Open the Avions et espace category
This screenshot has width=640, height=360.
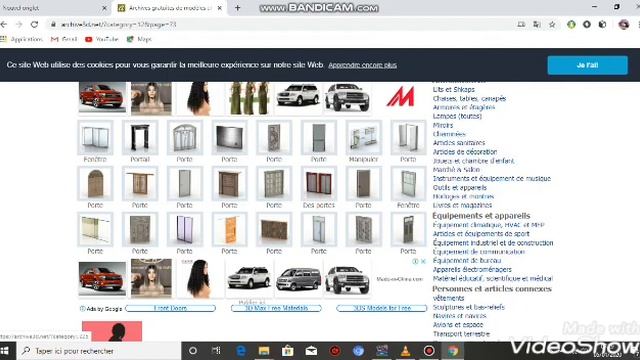click(458, 325)
